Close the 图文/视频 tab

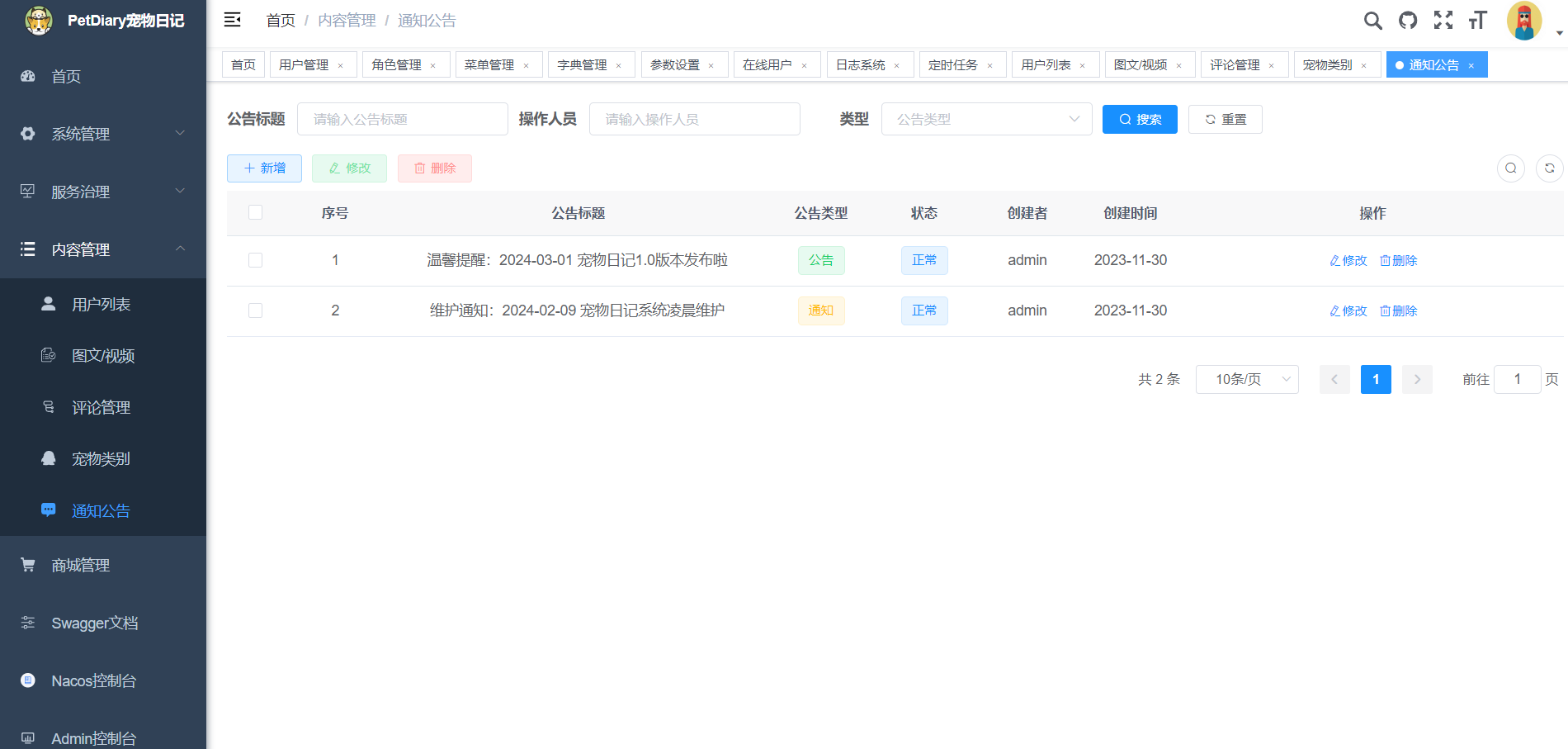1178,65
